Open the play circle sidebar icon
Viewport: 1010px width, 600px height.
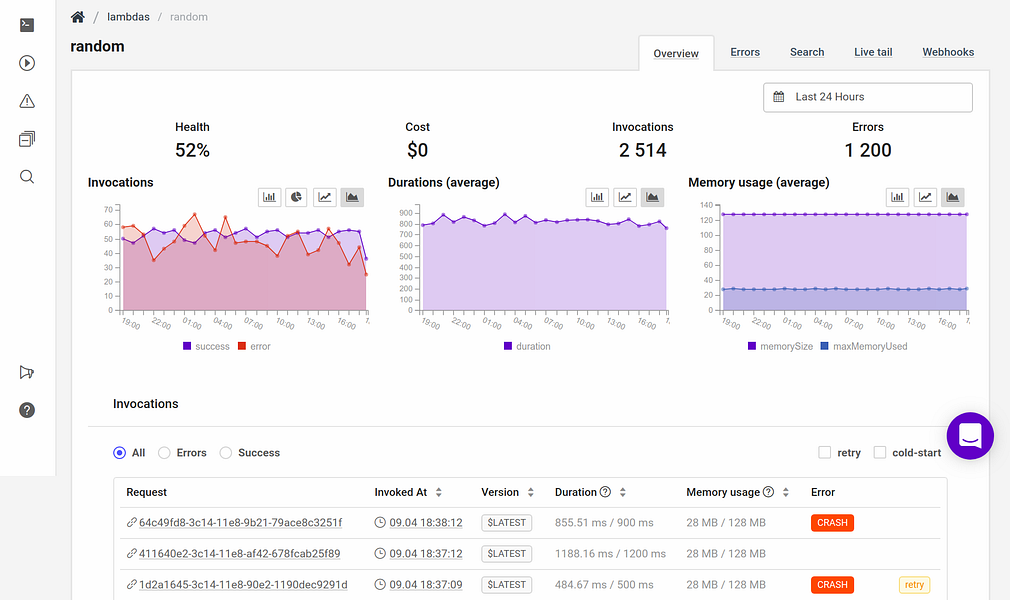pyautogui.click(x=27, y=63)
